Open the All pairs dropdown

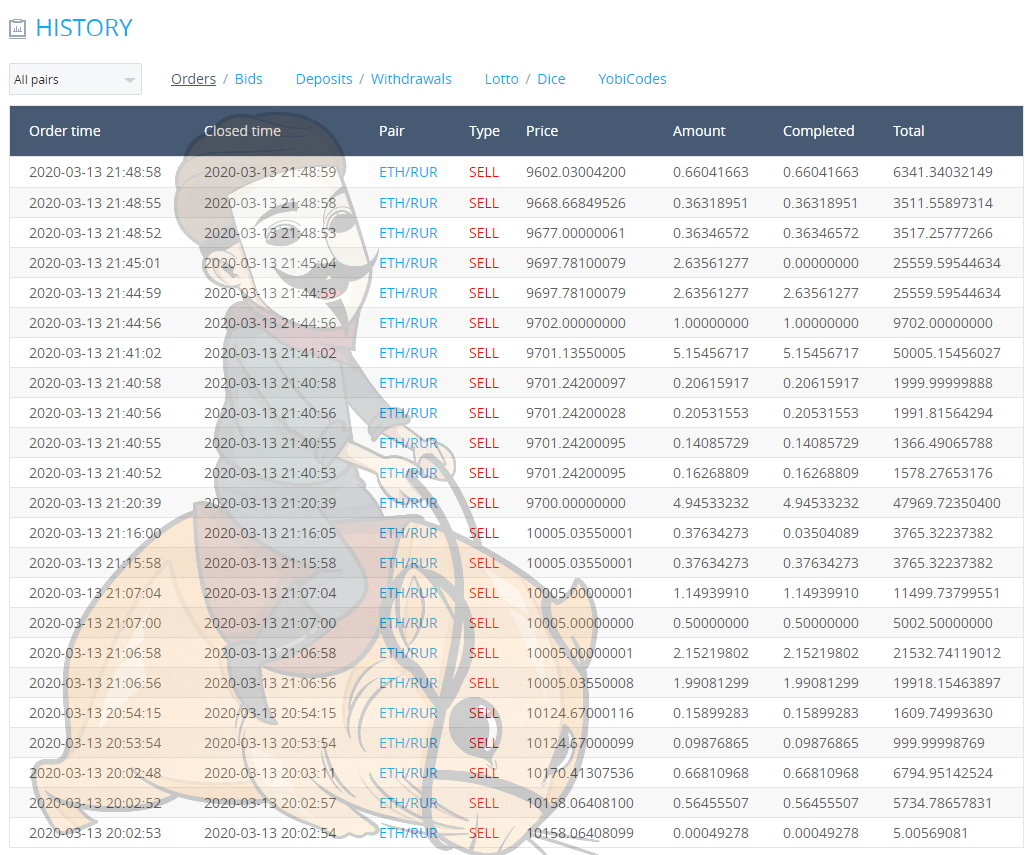[x=75, y=79]
